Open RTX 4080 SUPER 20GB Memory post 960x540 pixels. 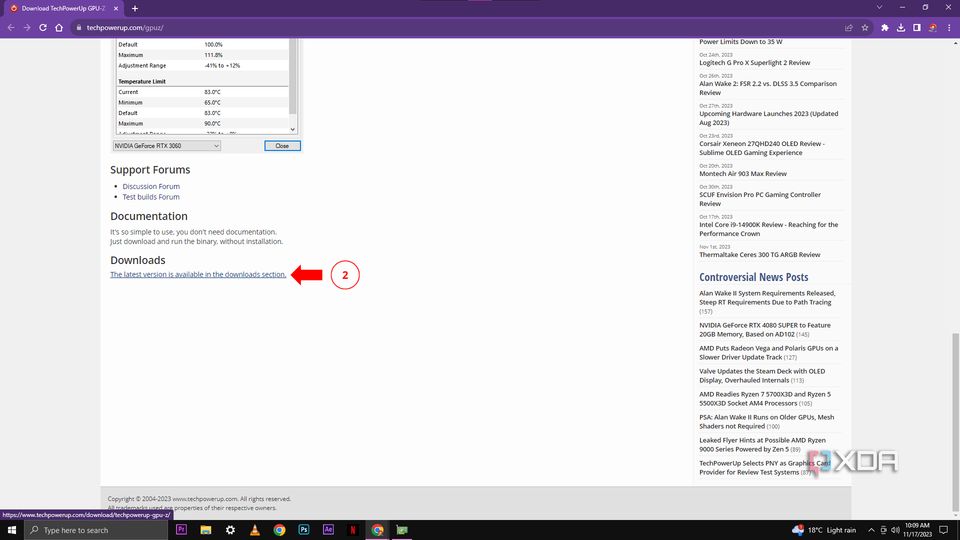tap(765, 329)
